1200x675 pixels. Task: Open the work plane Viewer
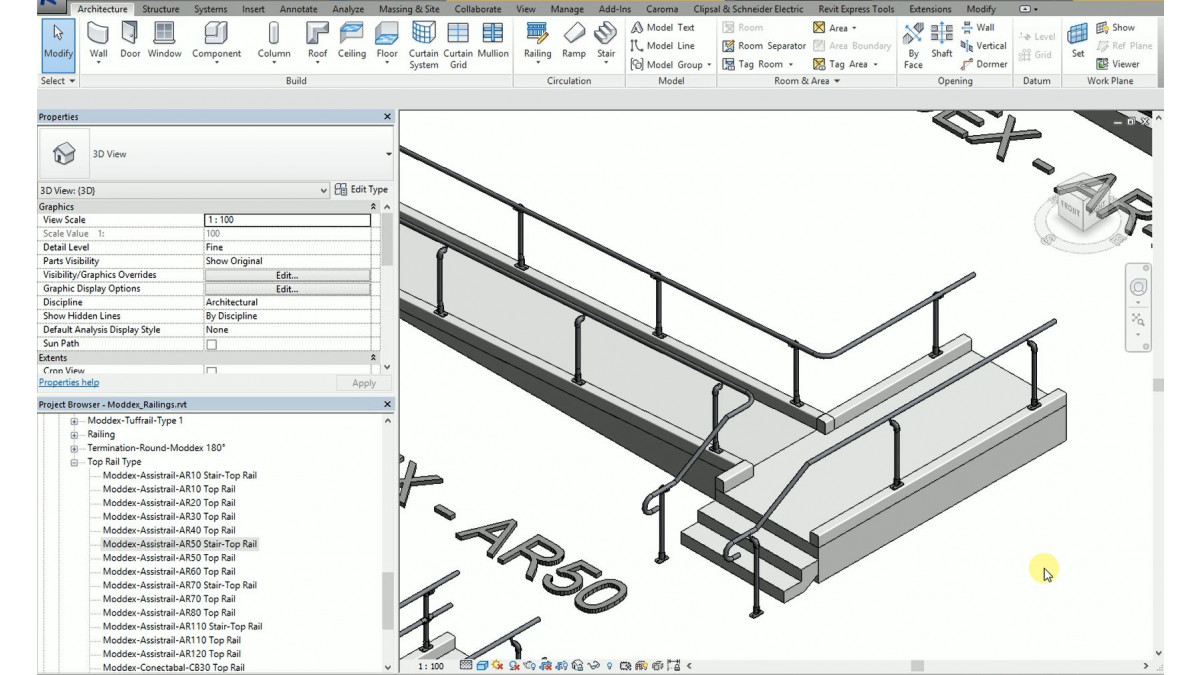tap(1117, 64)
